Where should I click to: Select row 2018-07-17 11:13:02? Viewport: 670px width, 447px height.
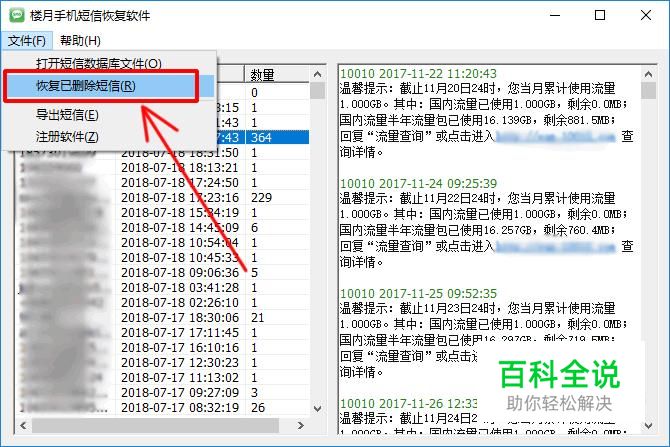(162, 377)
